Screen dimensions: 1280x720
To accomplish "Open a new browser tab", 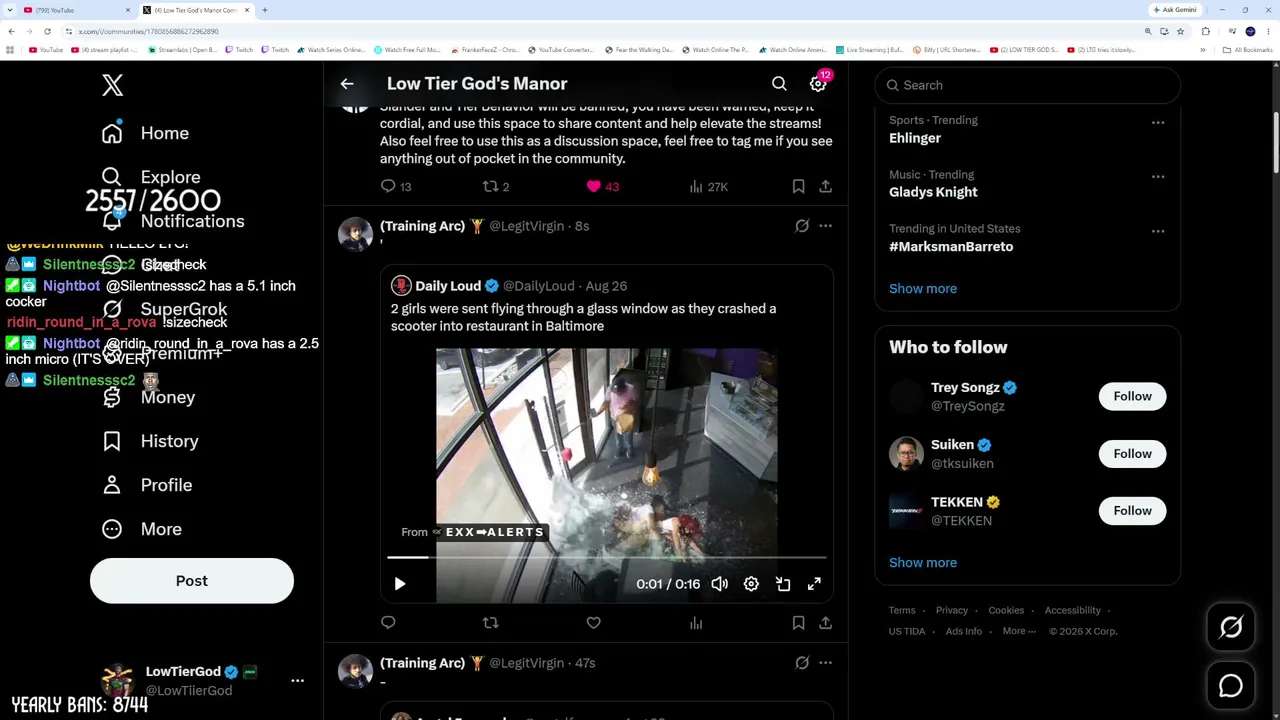I will click(x=264, y=10).
